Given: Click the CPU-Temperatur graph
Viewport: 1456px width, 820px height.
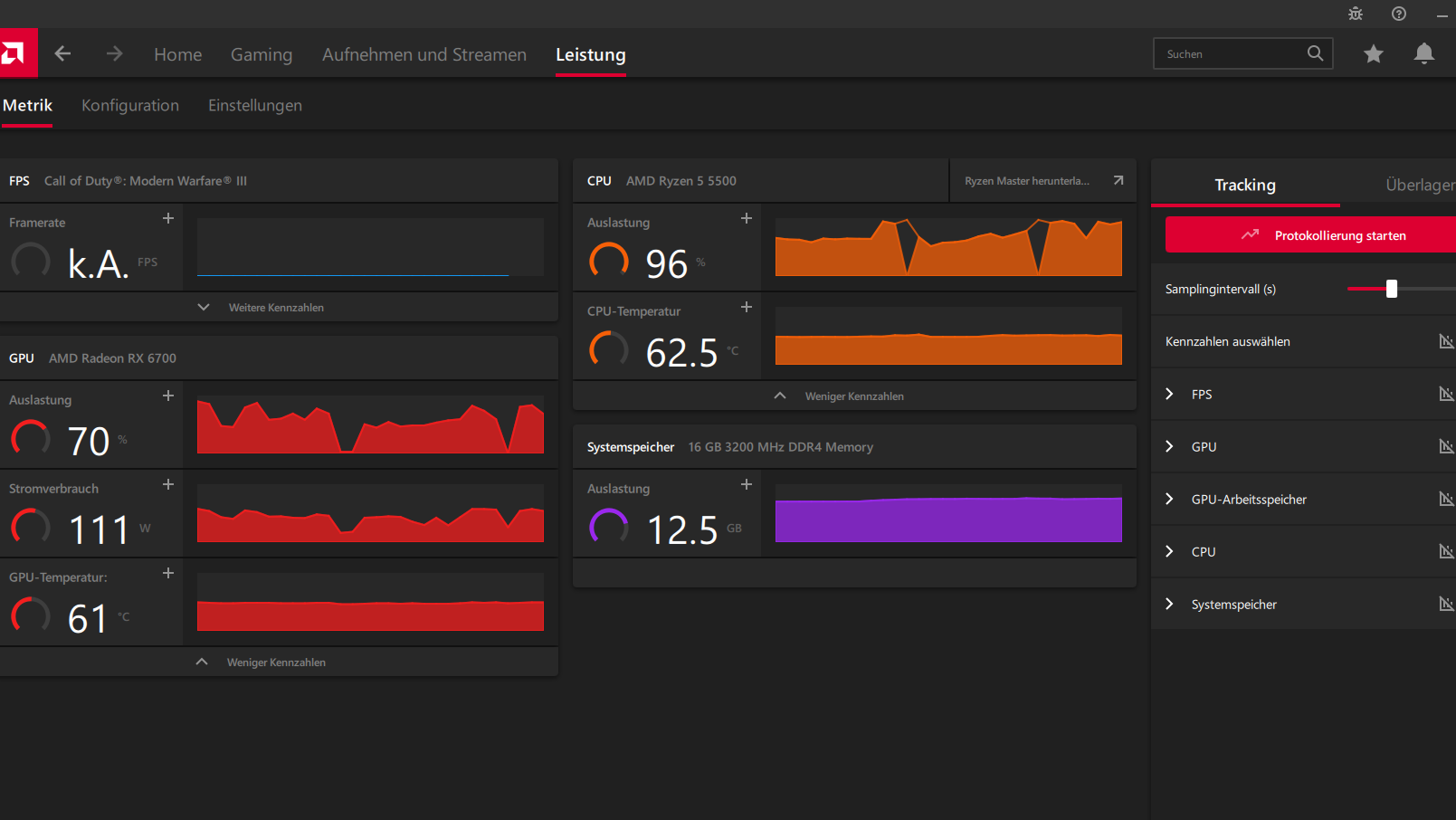Looking at the screenshot, I should click(948, 336).
